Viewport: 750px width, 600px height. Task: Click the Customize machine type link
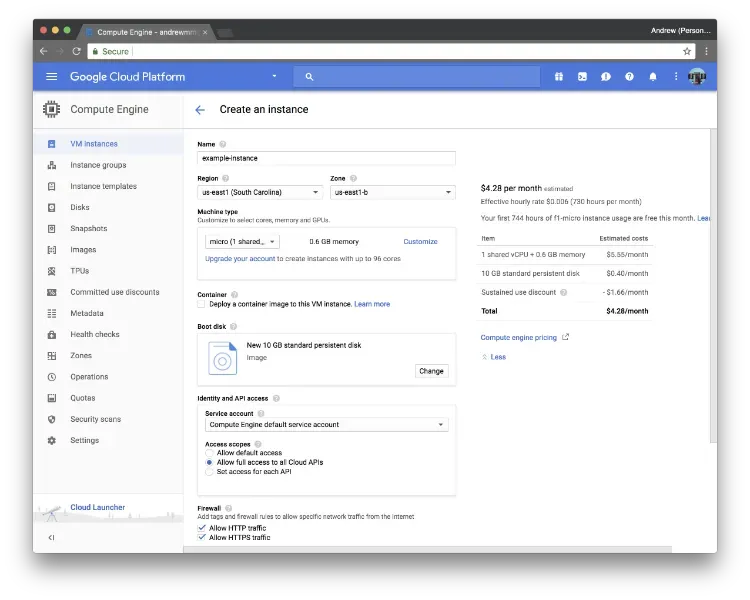[x=420, y=241]
